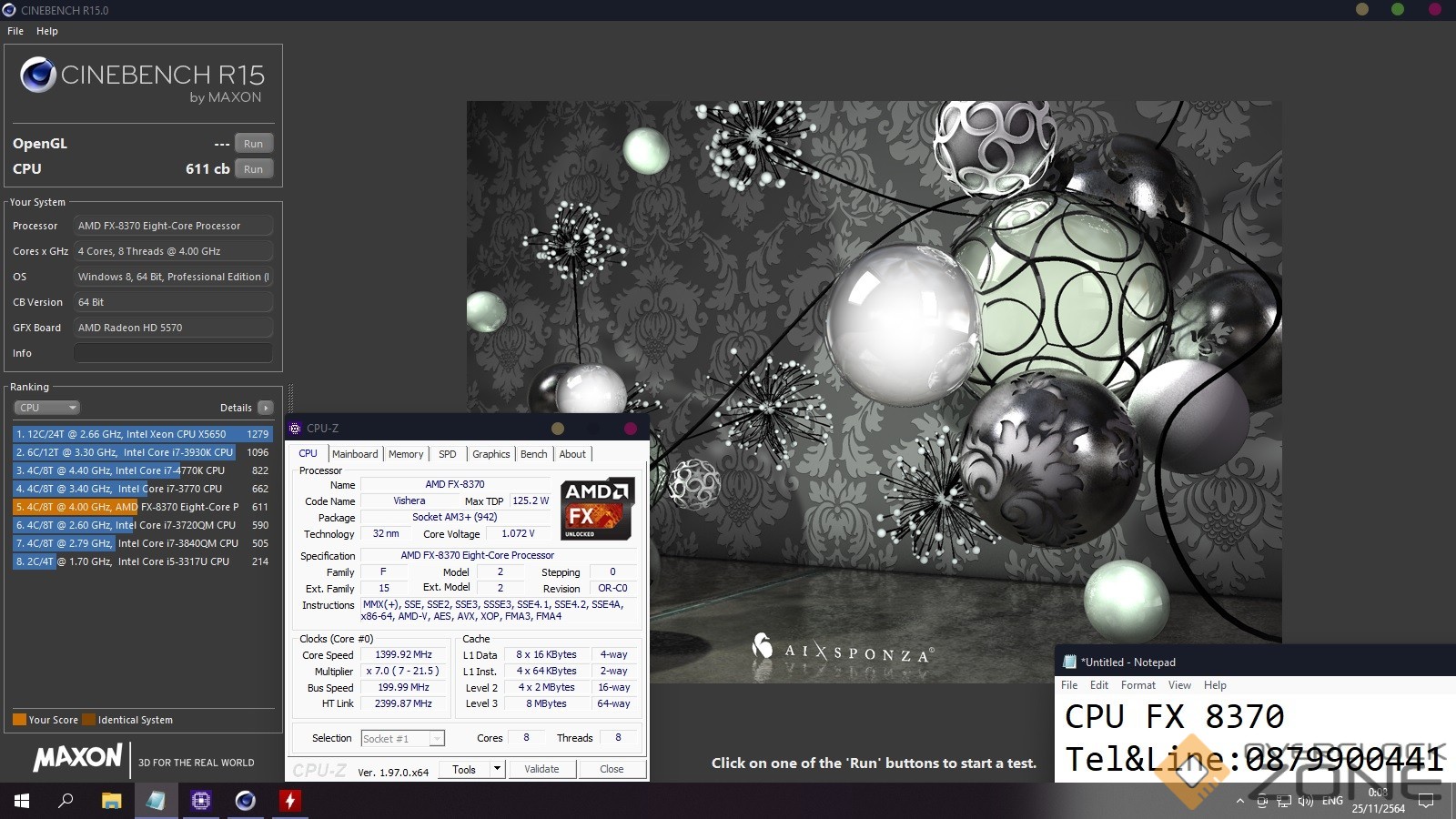The image size is (1456, 819).
Task: Open the Help menu in Notepad
Action: (1215, 685)
